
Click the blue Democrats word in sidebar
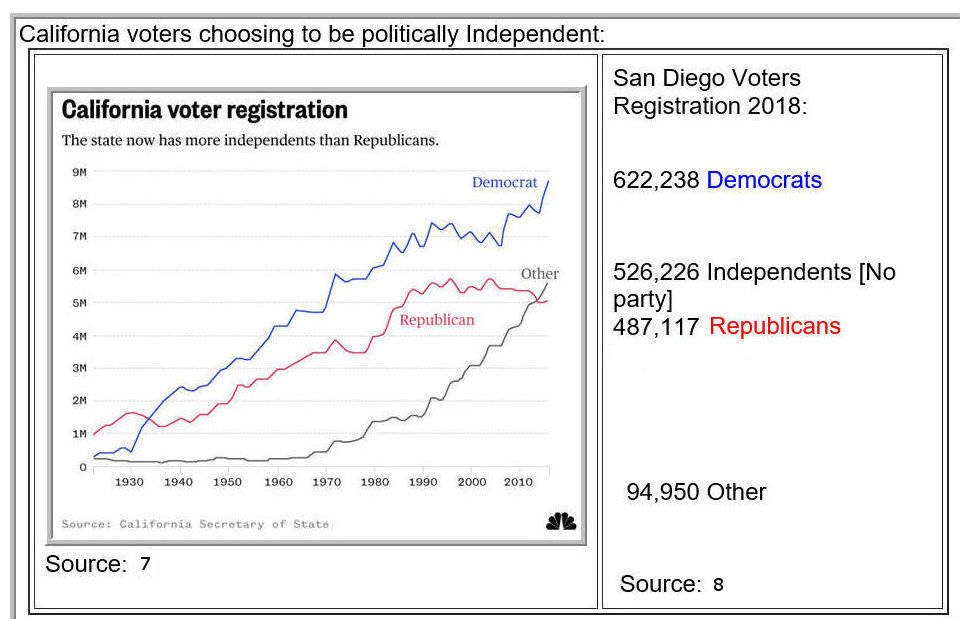(x=764, y=180)
